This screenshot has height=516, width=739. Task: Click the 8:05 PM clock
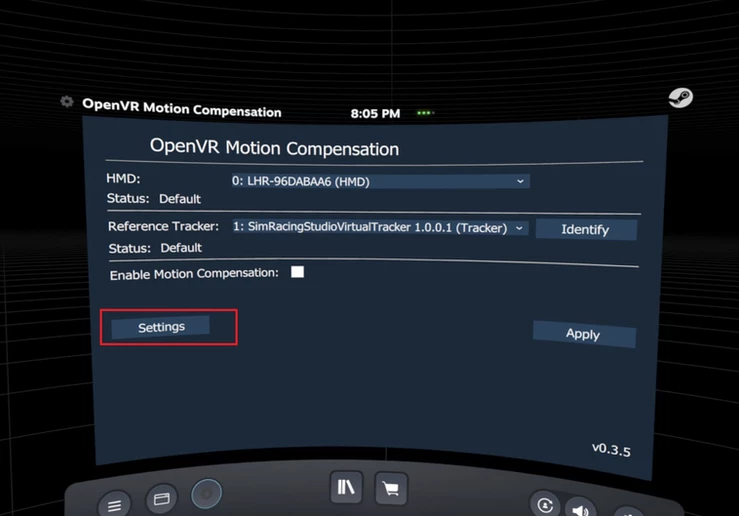coord(375,114)
